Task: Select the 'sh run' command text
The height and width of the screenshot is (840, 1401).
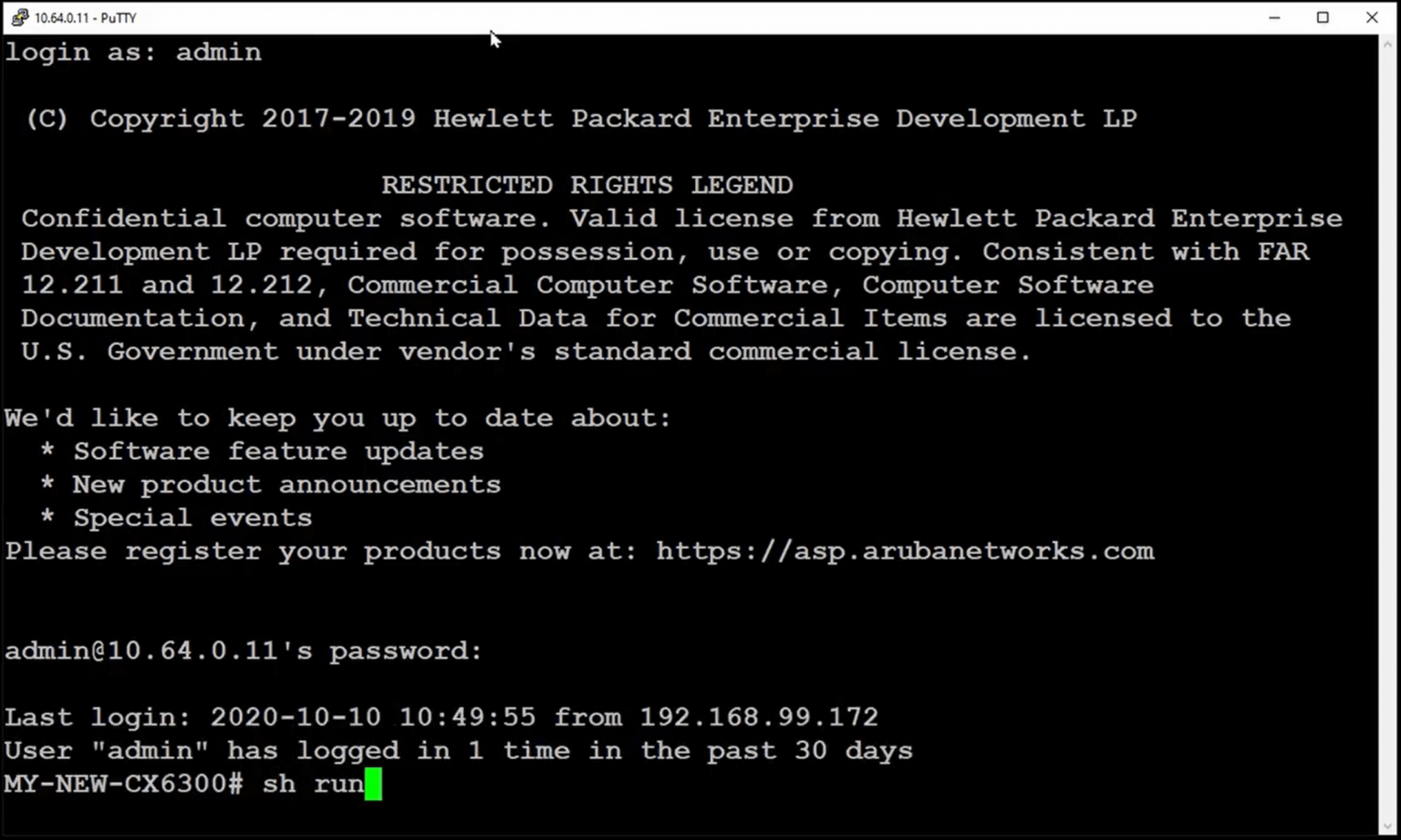Action: [312, 784]
